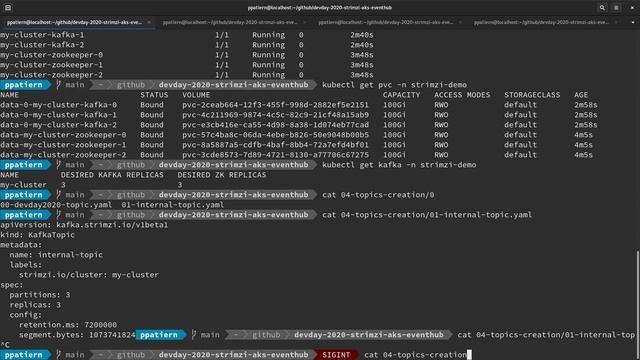Click volume ID starting pvc-8a5887a5

click(276, 145)
